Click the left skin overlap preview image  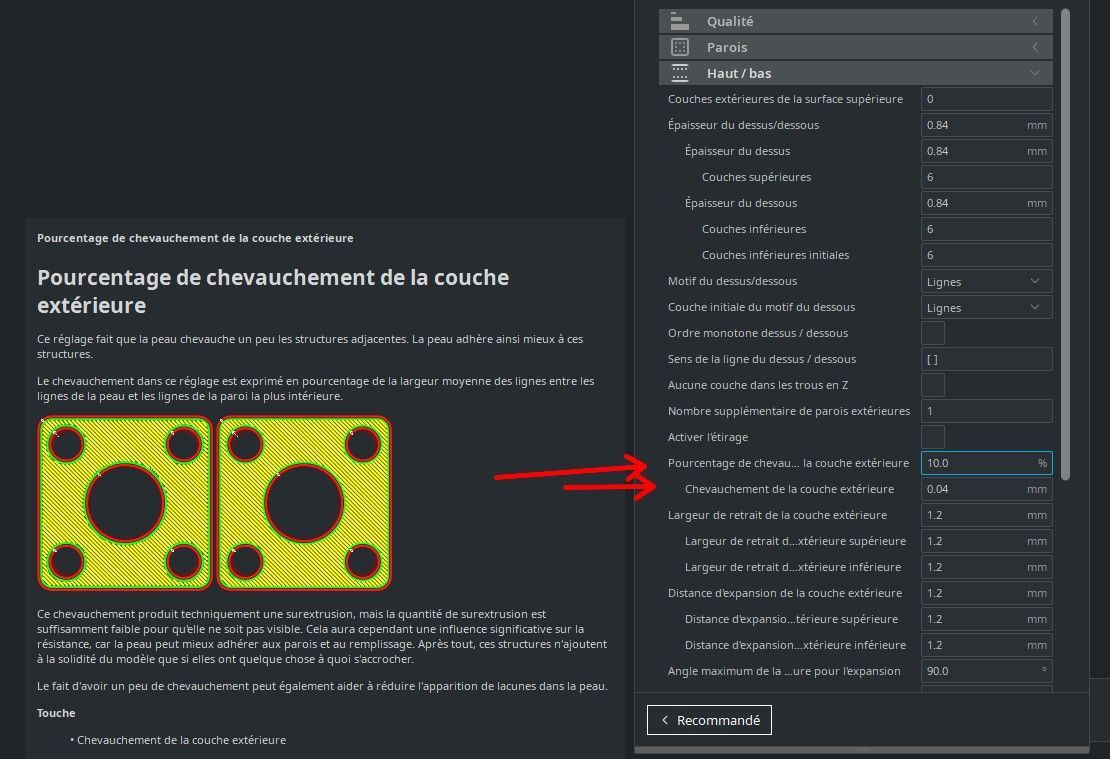[125, 503]
